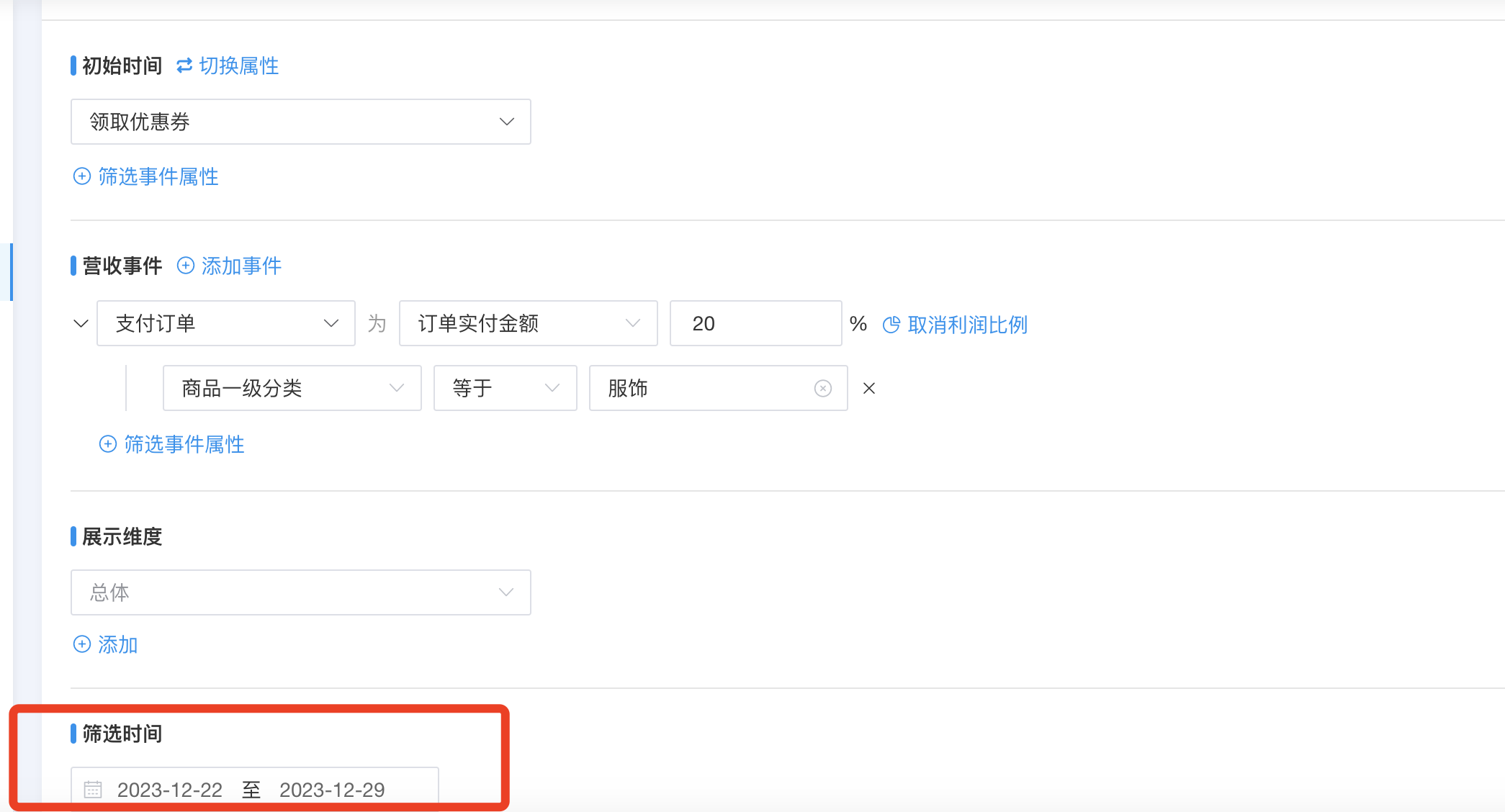Remove the 商品一级分类 filter row
The width and height of the screenshot is (1505, 812).
point(869,389)
